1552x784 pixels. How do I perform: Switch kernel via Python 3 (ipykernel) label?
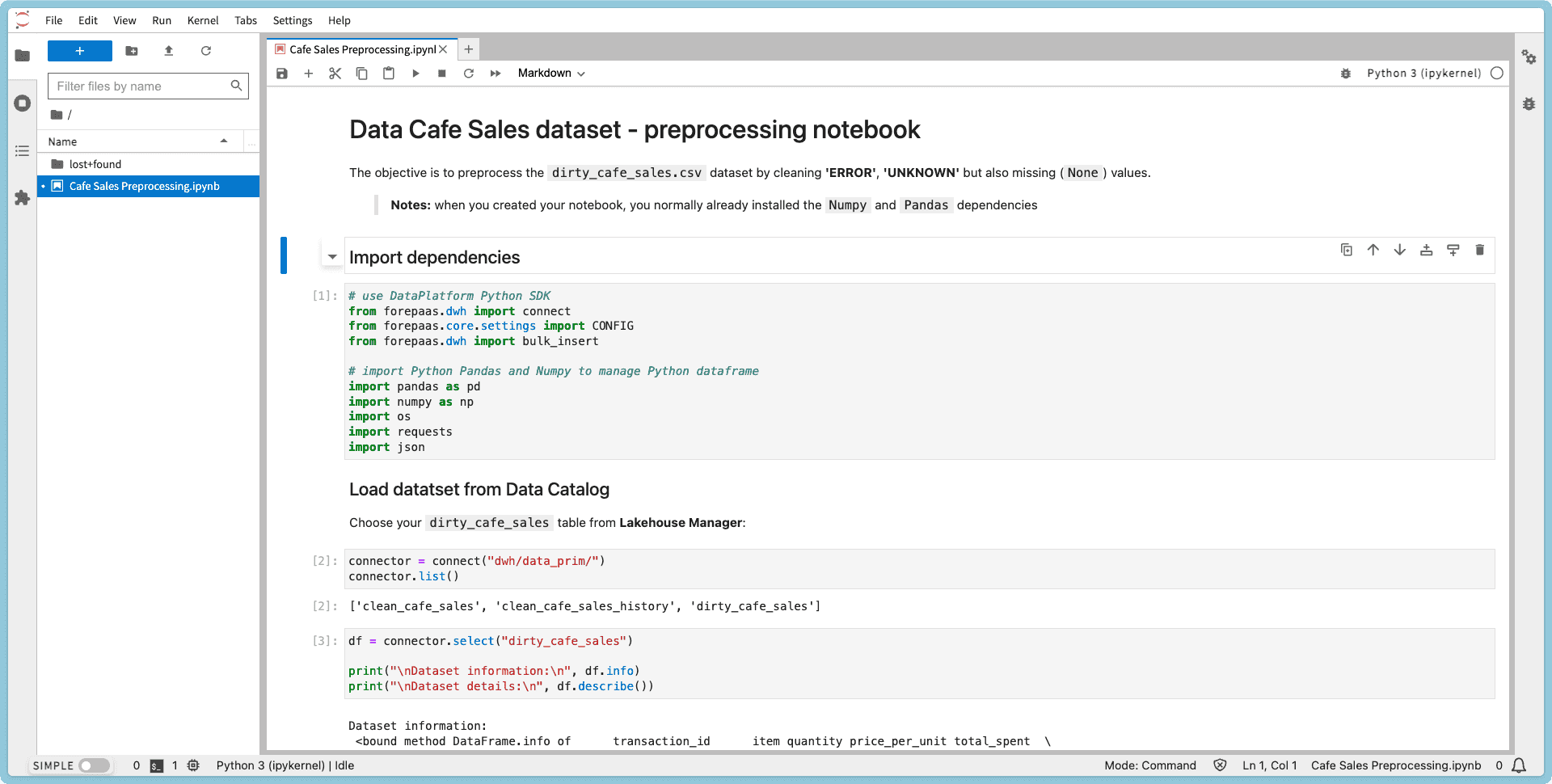pos(1424,74)
